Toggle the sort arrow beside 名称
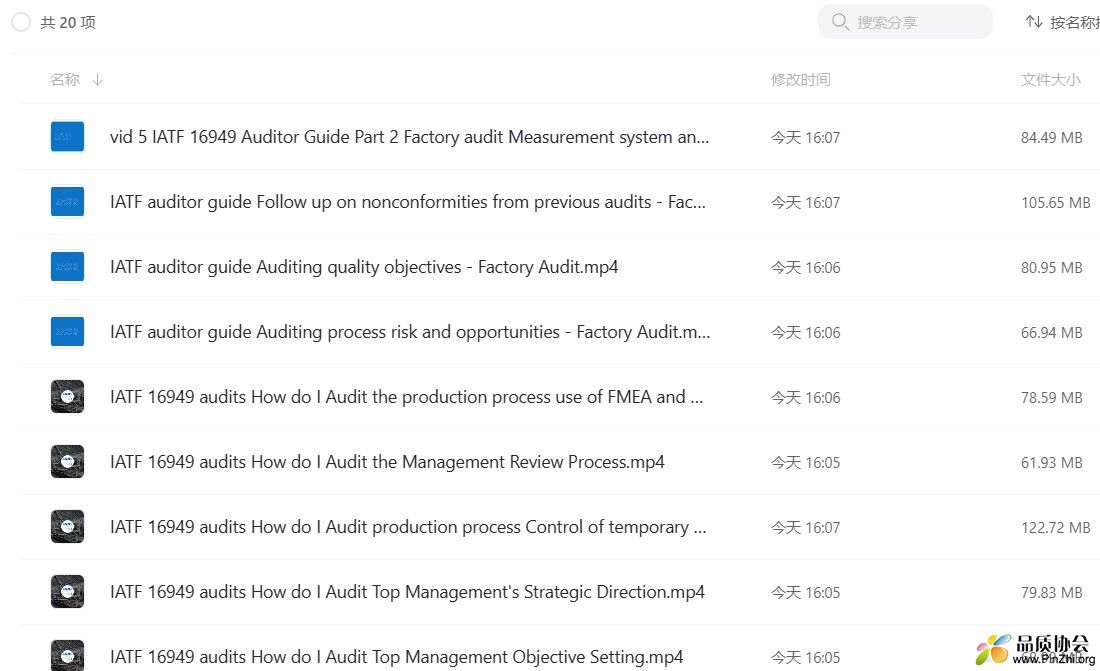The height and width of the screenshot is (671, 1100). tap(98, 80)
